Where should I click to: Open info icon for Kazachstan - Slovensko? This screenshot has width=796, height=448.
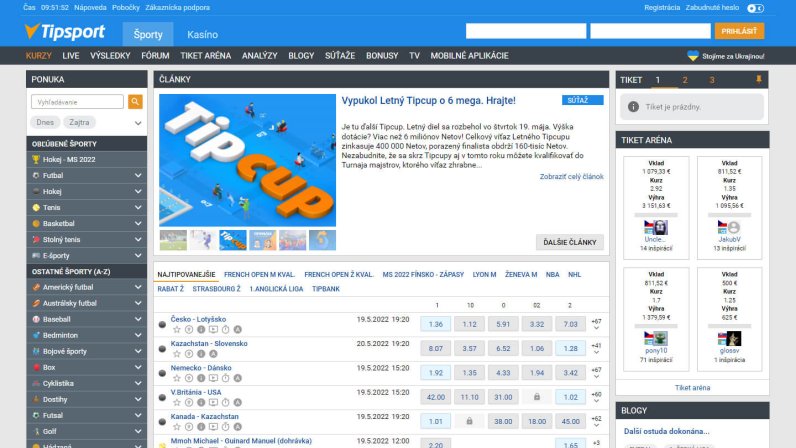click(201, 354)
